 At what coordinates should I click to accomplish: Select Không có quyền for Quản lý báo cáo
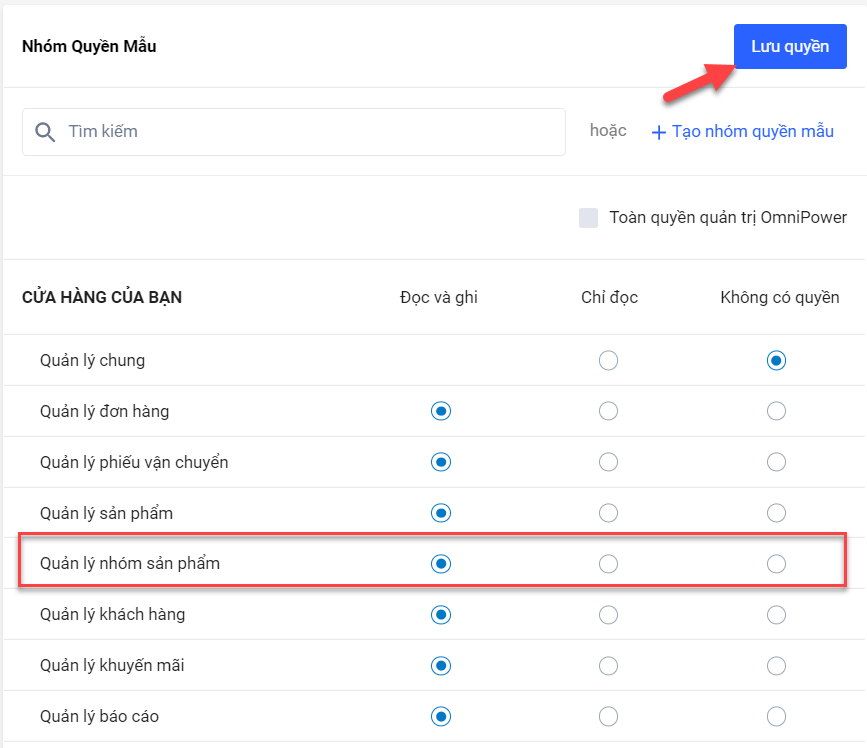(x=776, y=716)
